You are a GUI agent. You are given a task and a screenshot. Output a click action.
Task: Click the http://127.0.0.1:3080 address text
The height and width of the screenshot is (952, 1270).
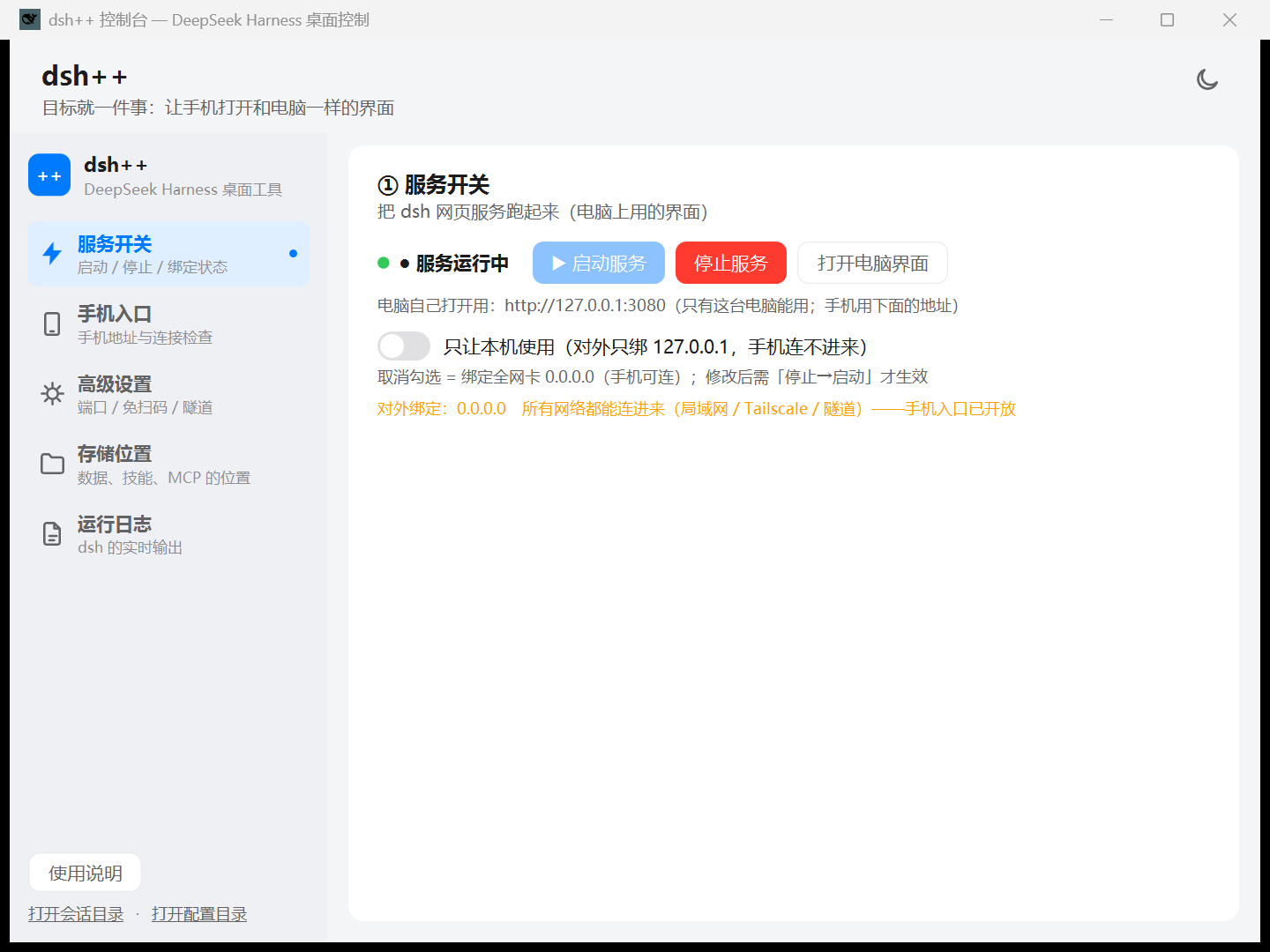[585, 305]
